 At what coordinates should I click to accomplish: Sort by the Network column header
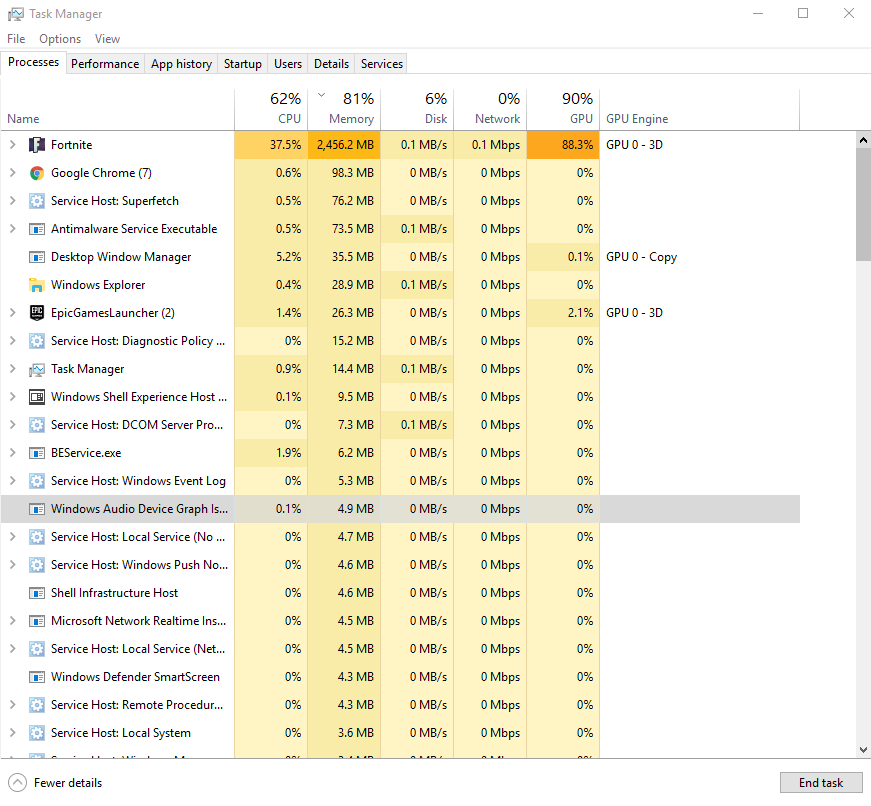click(490, 109)
